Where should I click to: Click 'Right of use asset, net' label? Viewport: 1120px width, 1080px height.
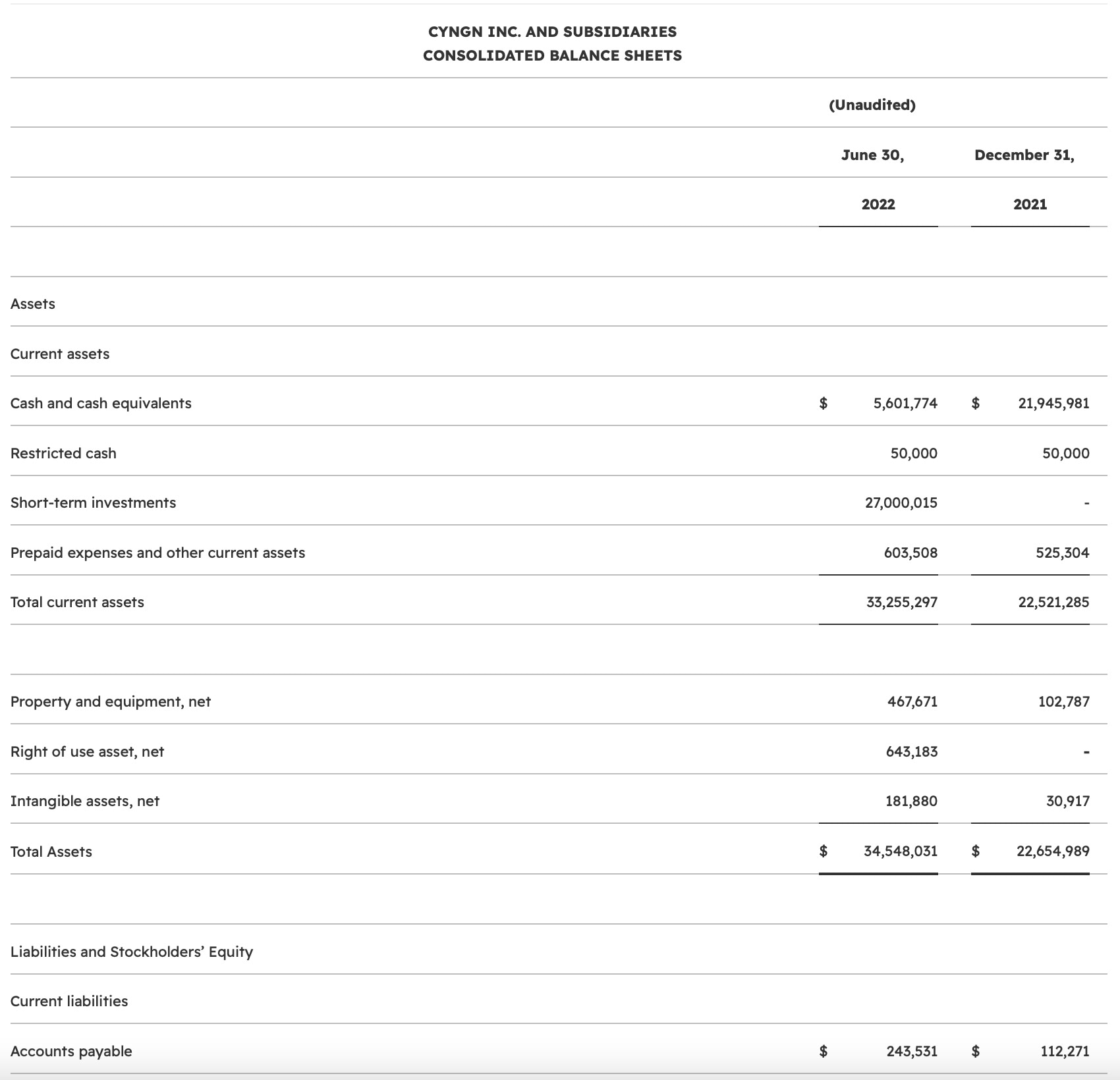[87, 751]
